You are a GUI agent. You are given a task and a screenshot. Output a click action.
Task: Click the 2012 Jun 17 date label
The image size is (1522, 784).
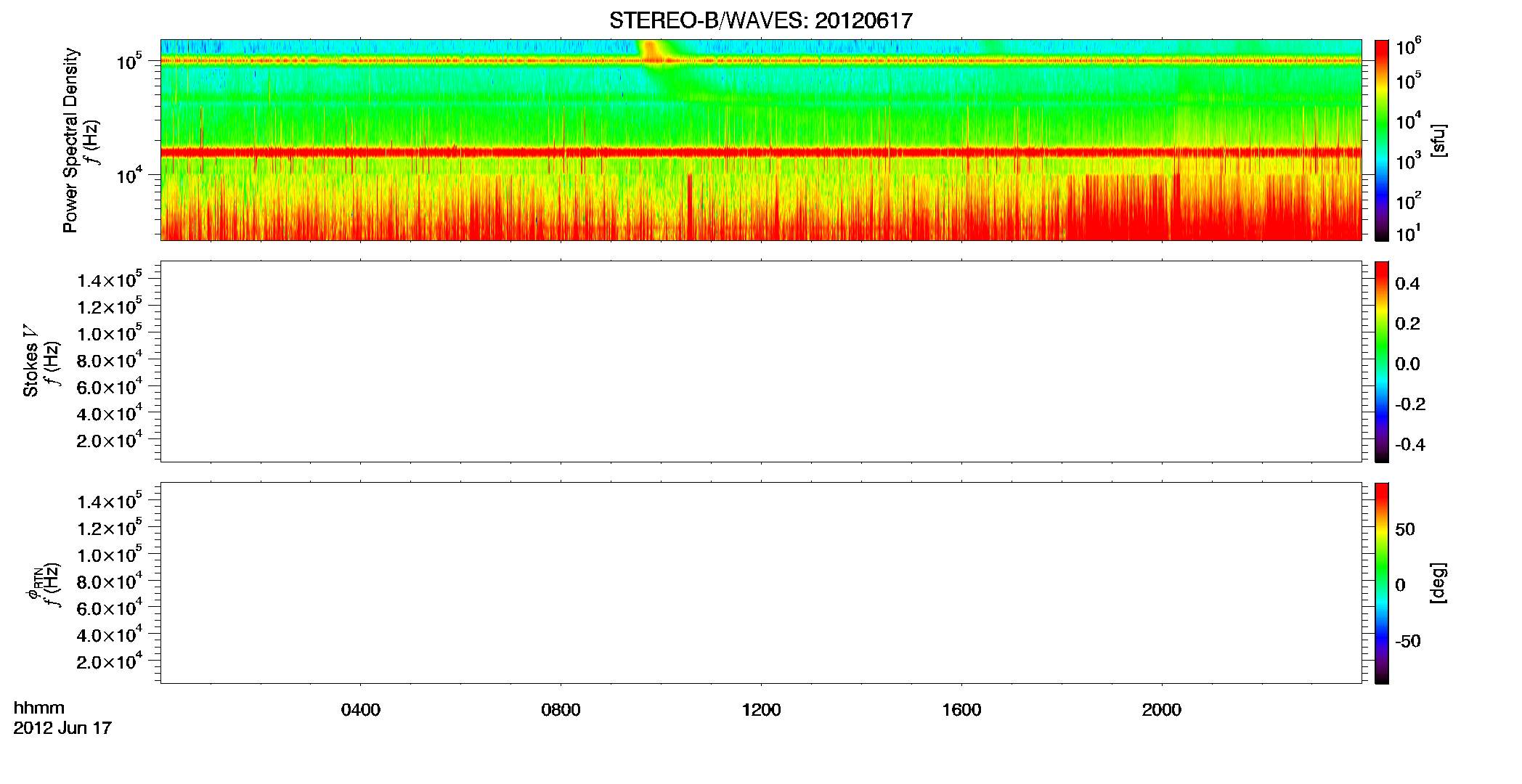point(62,728)
